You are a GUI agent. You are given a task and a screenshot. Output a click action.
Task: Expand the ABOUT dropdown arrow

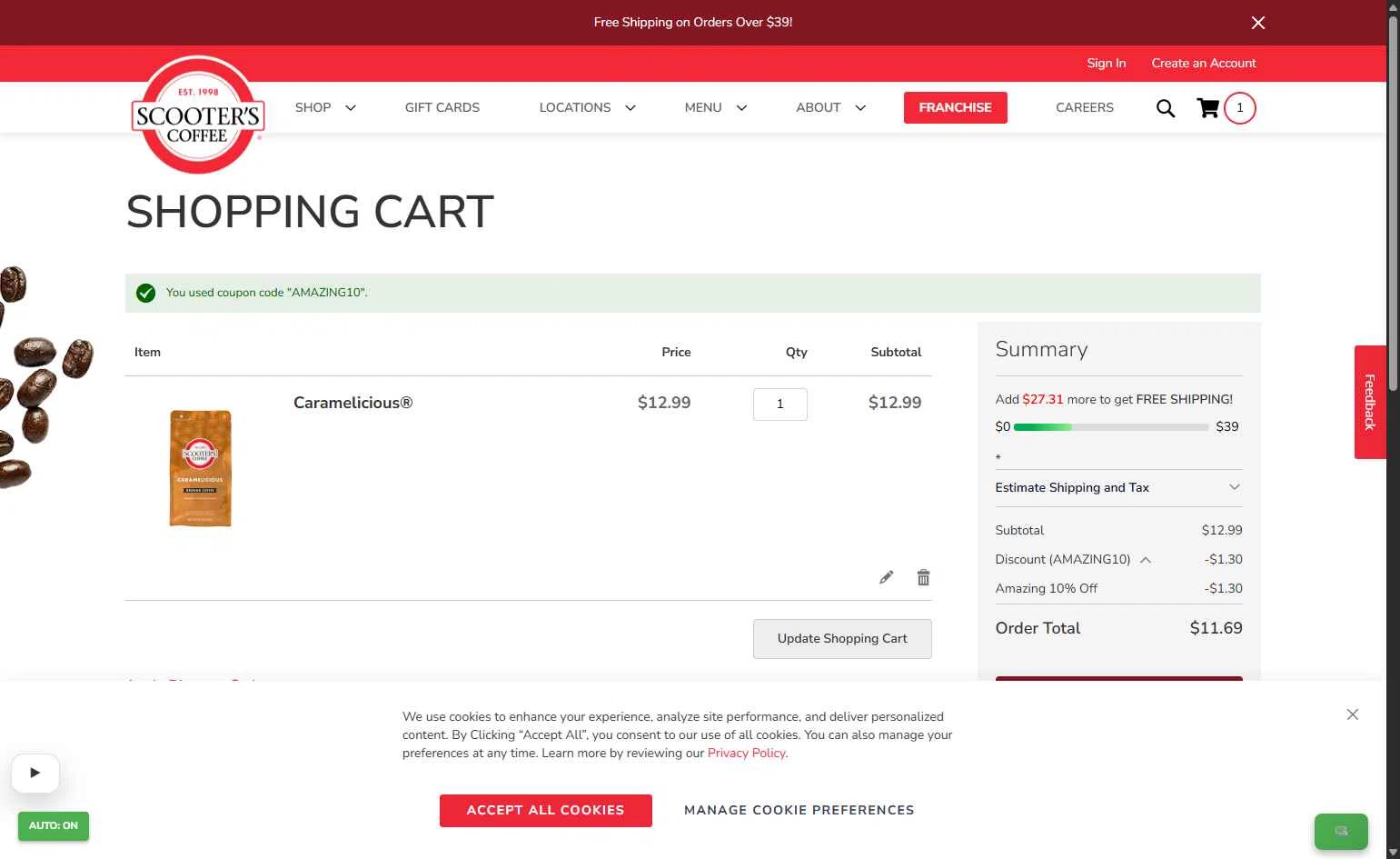click(860, 107)
